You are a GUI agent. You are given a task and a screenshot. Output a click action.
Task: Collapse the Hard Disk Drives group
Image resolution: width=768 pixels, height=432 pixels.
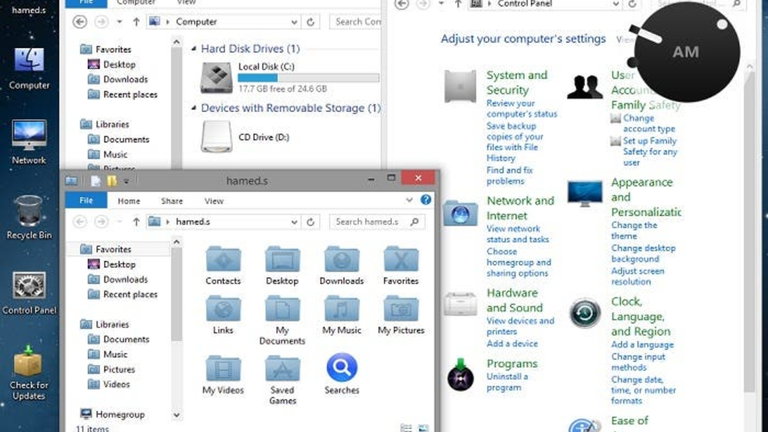pyautogui.click(x=193, y=48)
